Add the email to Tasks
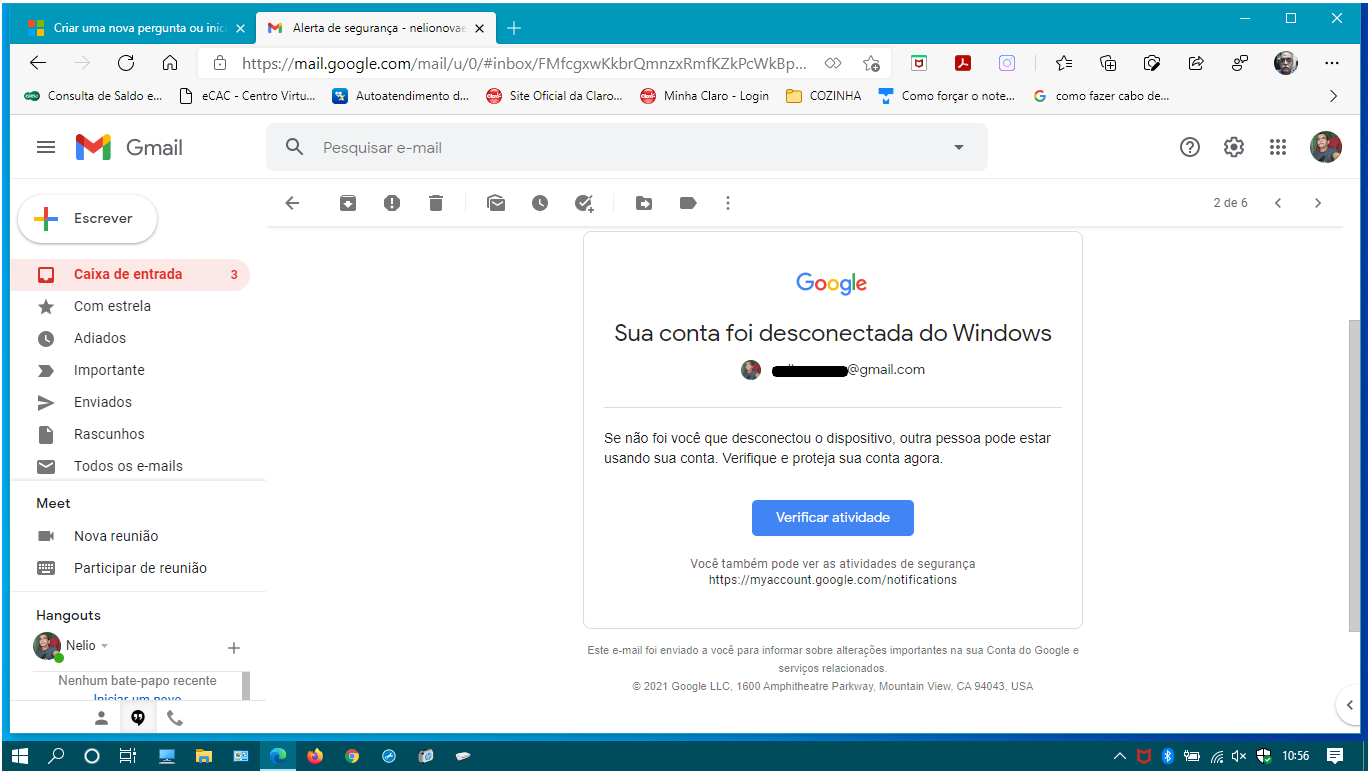Viewport: 1371px width, 772px height. tap(584, 203)
